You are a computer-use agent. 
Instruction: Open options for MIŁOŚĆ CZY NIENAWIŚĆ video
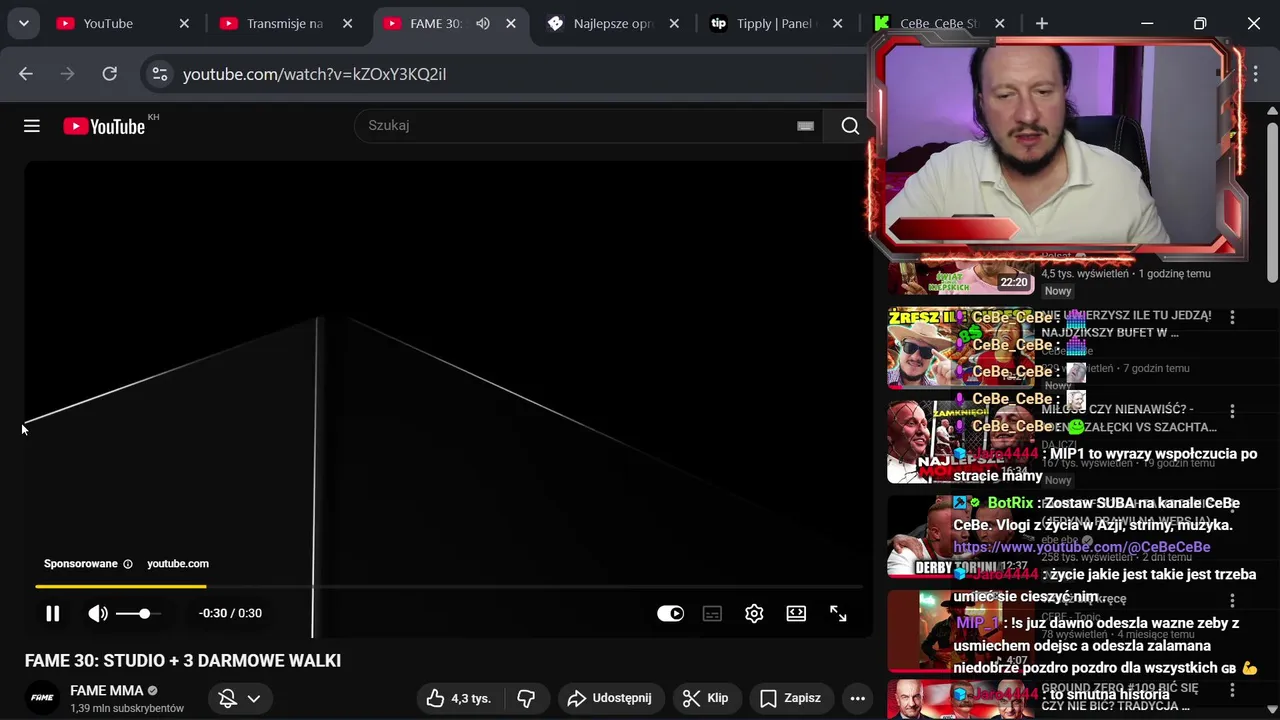[1232, 411]
